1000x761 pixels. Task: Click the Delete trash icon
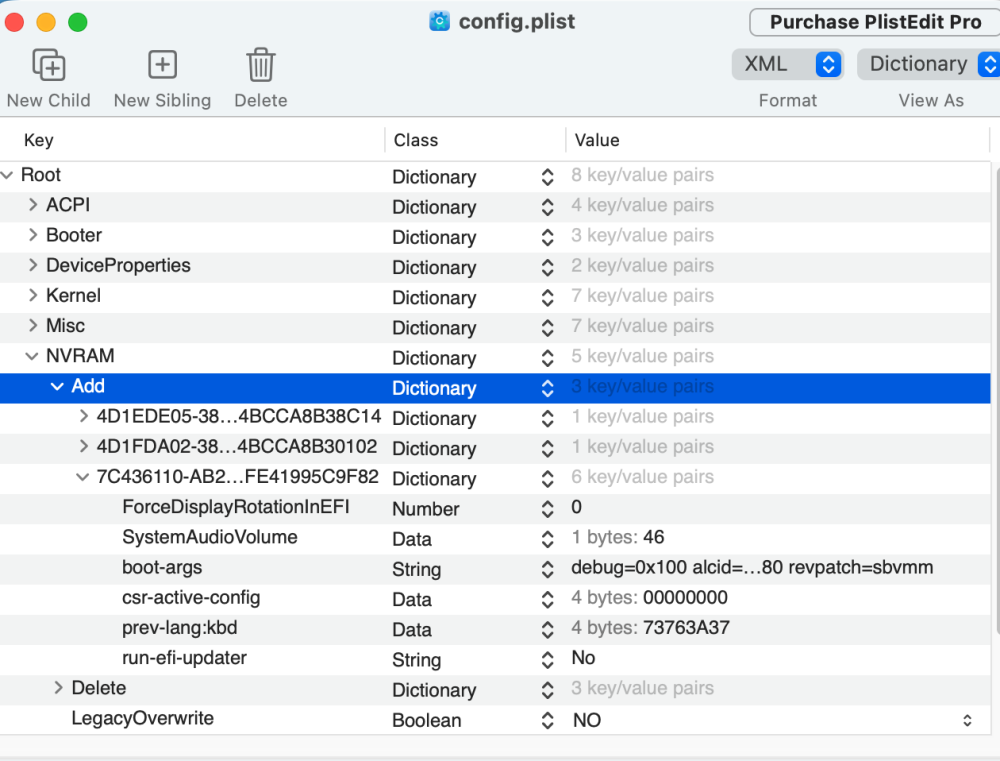[x=261, y=64]
